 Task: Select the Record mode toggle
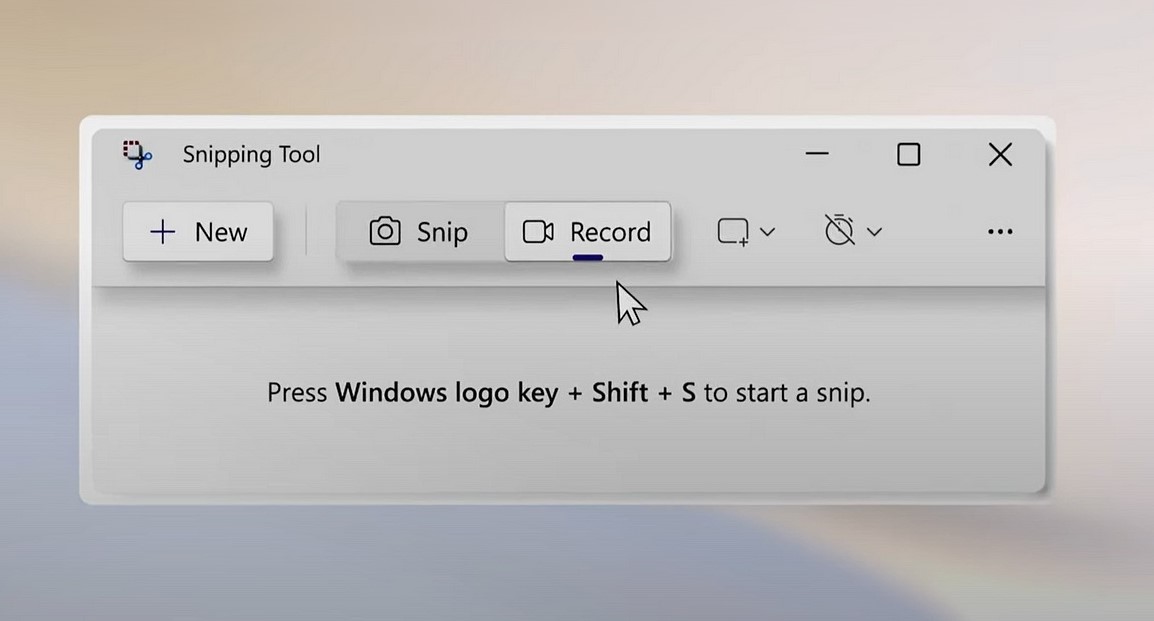pyautogui.click(x=588, y=232)
